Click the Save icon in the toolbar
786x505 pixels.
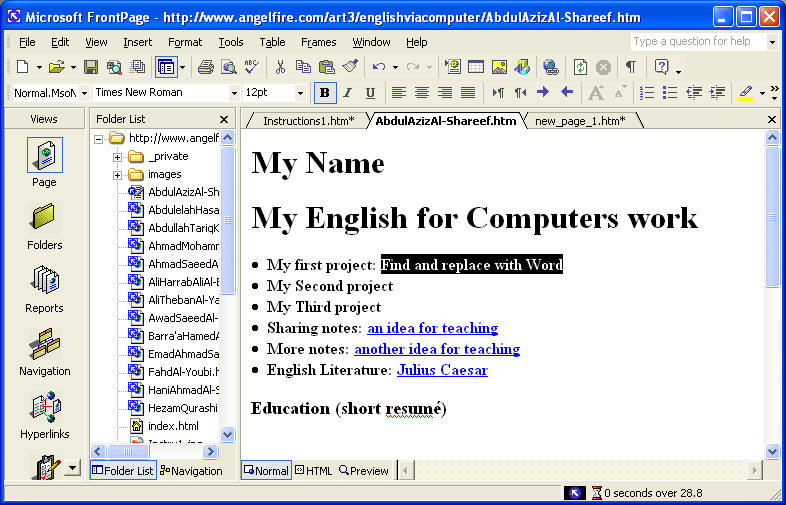(x=91, y=67)
